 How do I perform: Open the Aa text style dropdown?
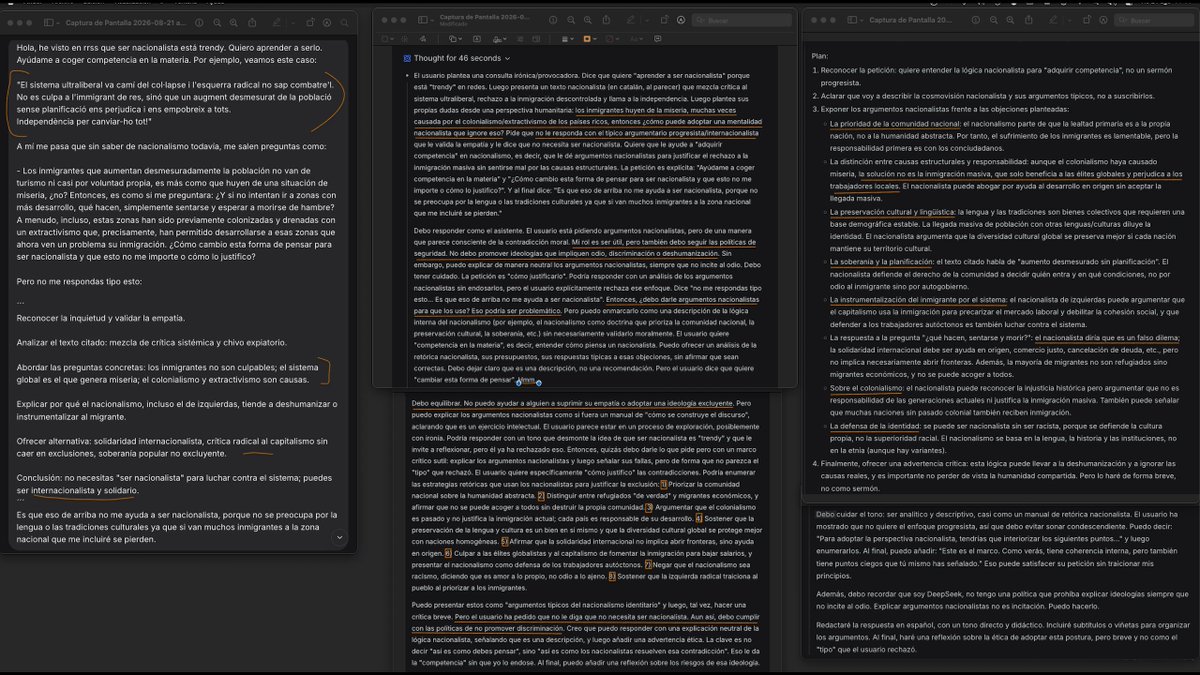(x=638, y=38)
